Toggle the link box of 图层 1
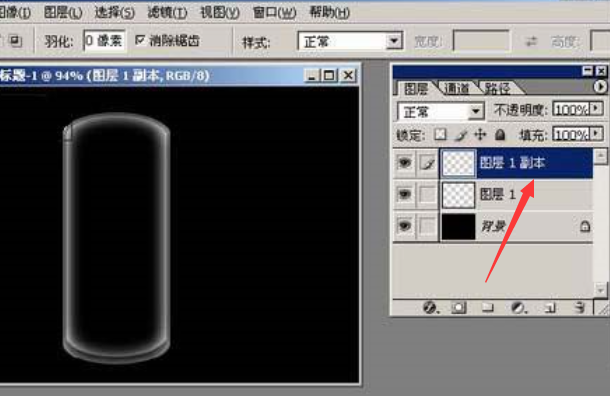 428,194
